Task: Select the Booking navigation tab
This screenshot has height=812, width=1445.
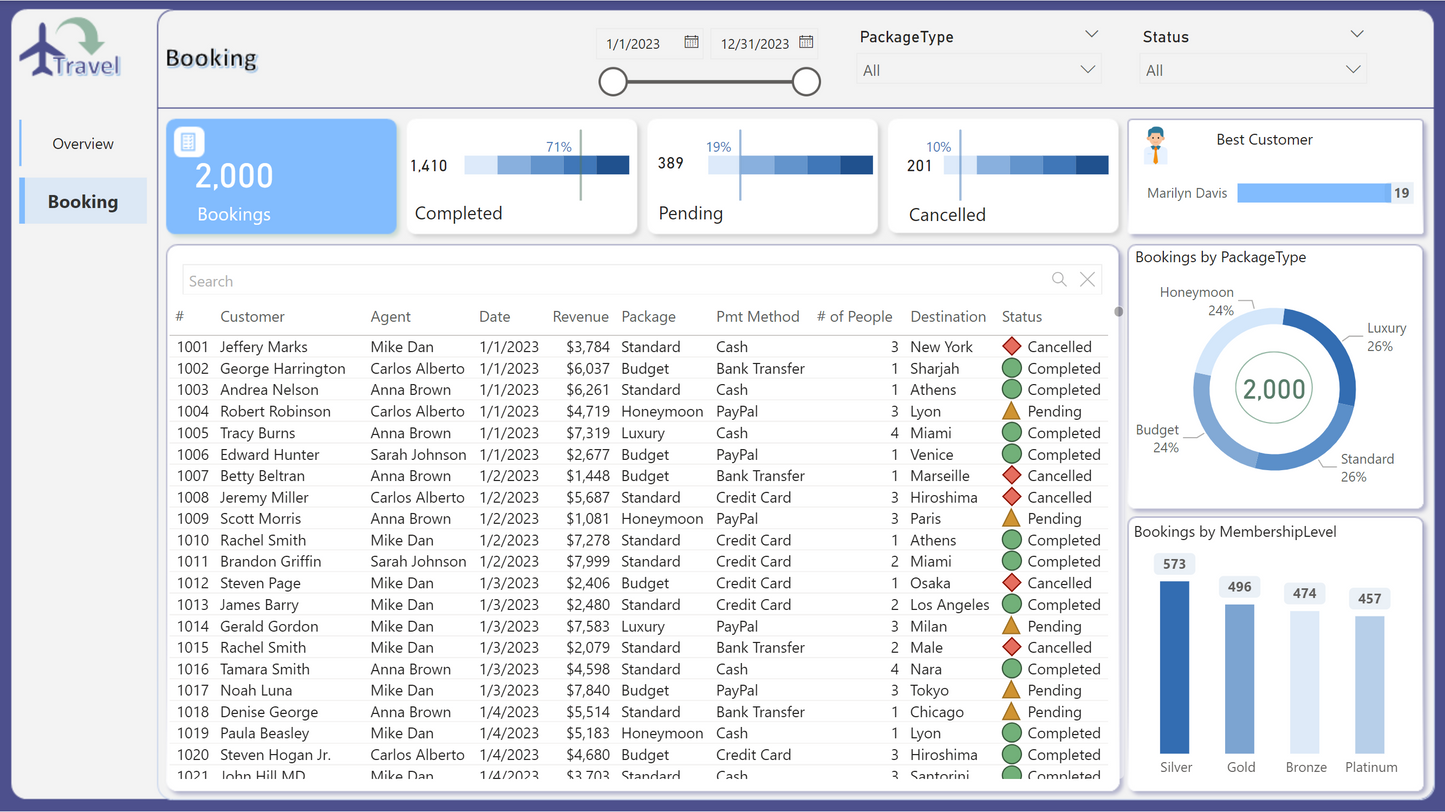Action: tap(83, 201)
